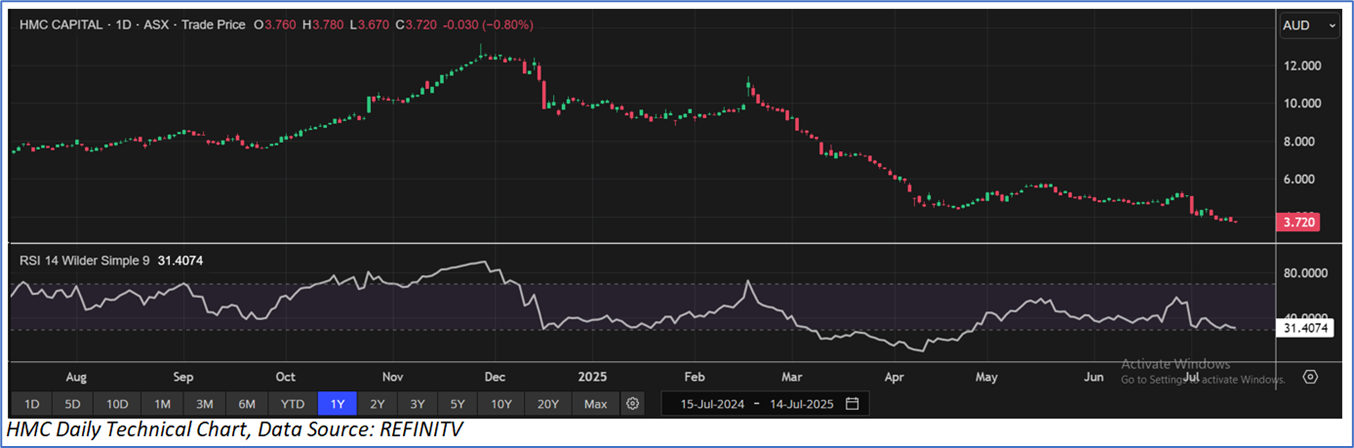Open time range settings gear icon
The image size is (1354, 448).
[x=632, y=404]
